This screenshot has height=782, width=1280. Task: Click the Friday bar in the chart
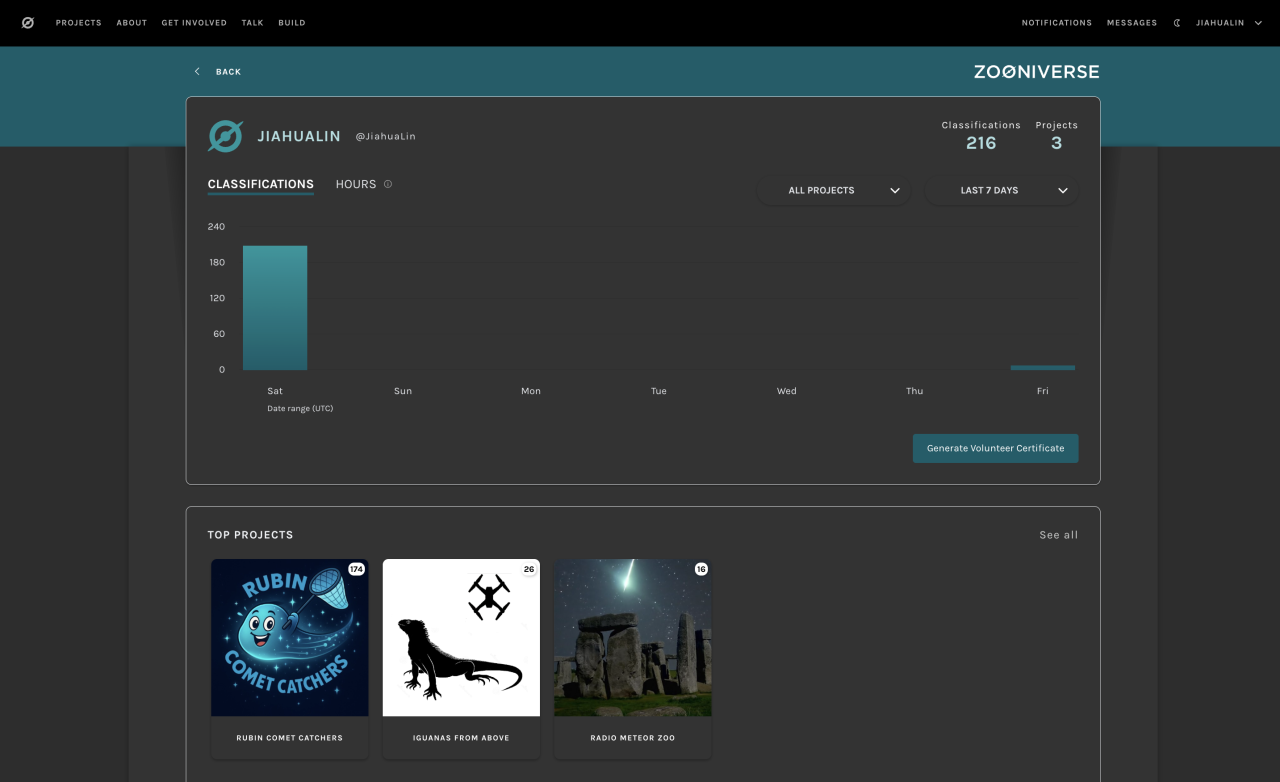coord(1043,368)
